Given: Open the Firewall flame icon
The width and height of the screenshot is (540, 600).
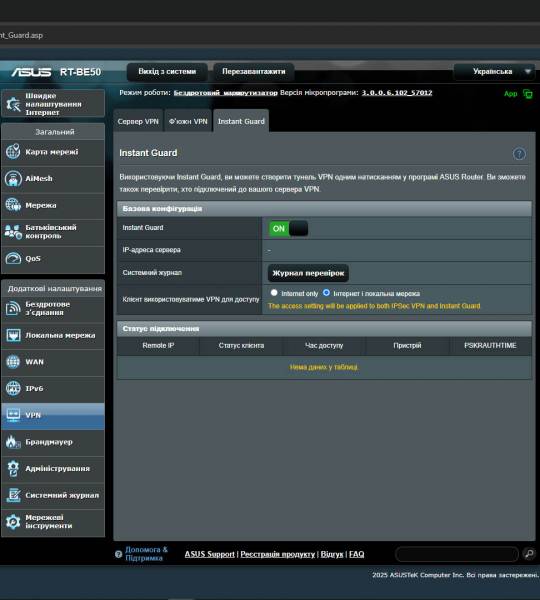Looking at the screenshot, I should pos(13,442).
